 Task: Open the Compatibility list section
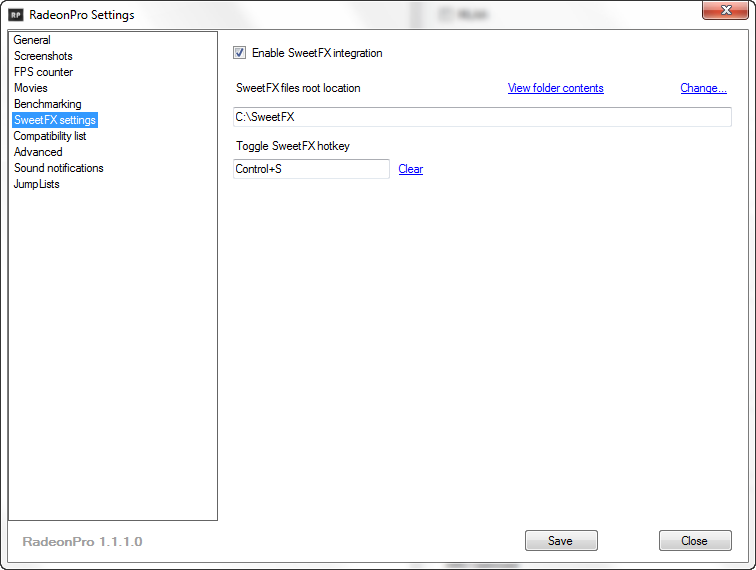(50, 136)
